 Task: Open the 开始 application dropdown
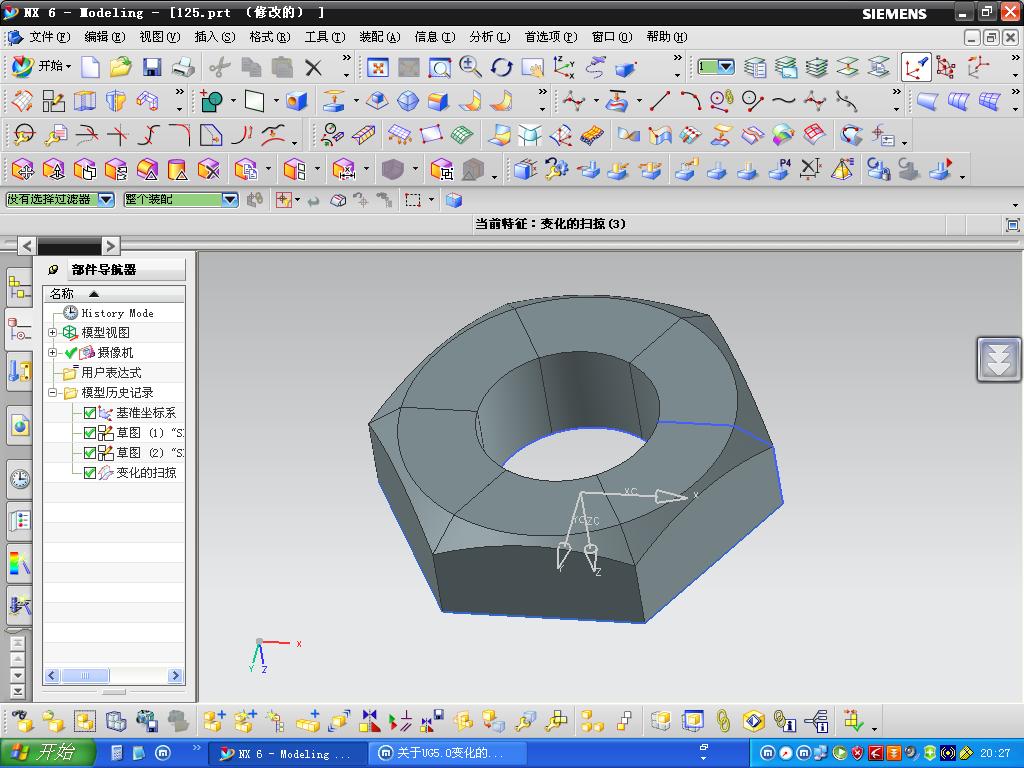point(55,66)
